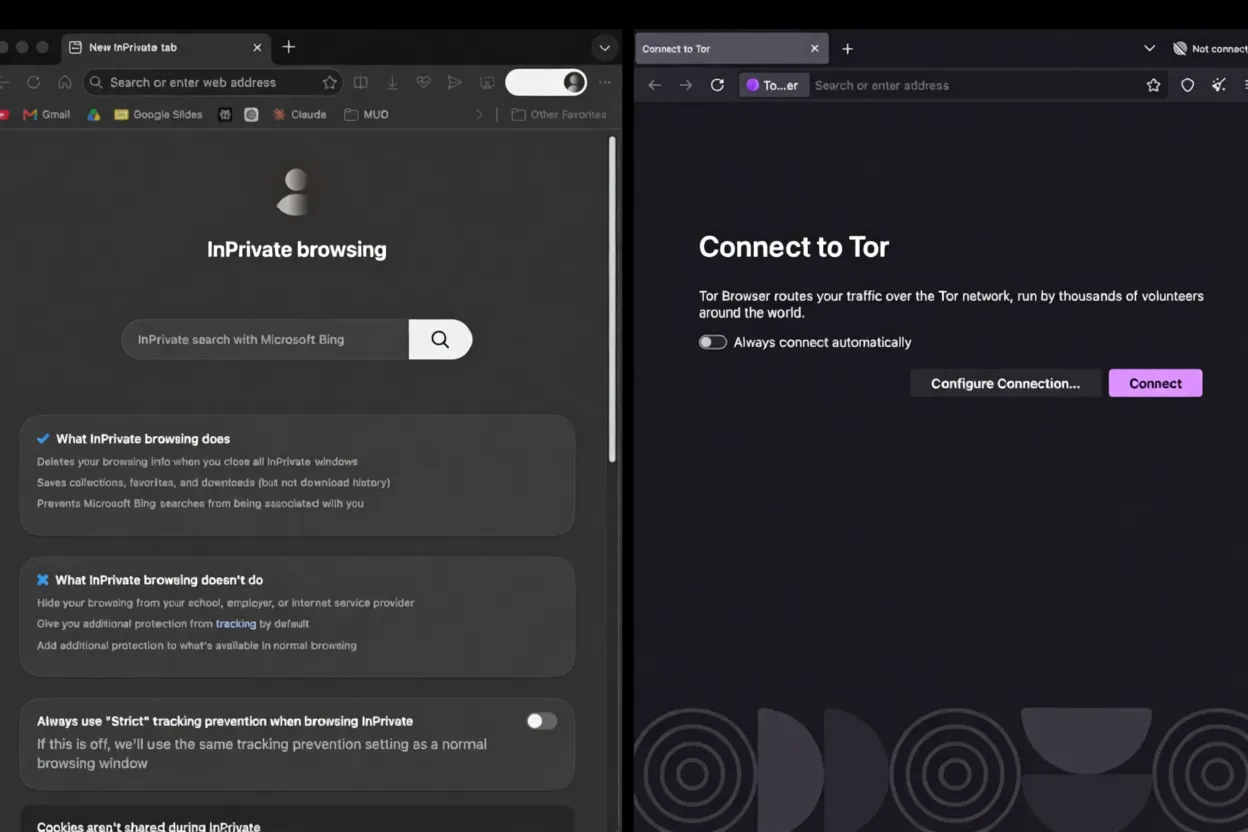The height and width of the screenshot is (832, 1248).
Task: Click the Tor New Identity broom icon
Action: point(1218,85)
